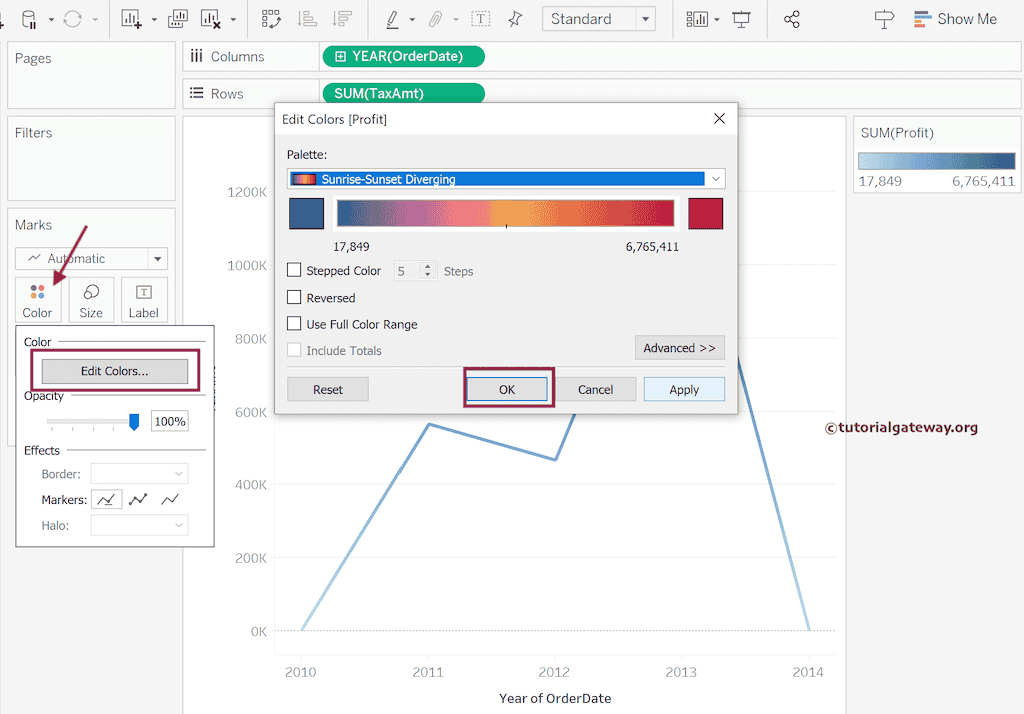Image resolution: width=1024 pixels, height=714 pixels.
Task: Expand the Clear Sheet dropdown arrow
Action: click(x=233, y=20)
